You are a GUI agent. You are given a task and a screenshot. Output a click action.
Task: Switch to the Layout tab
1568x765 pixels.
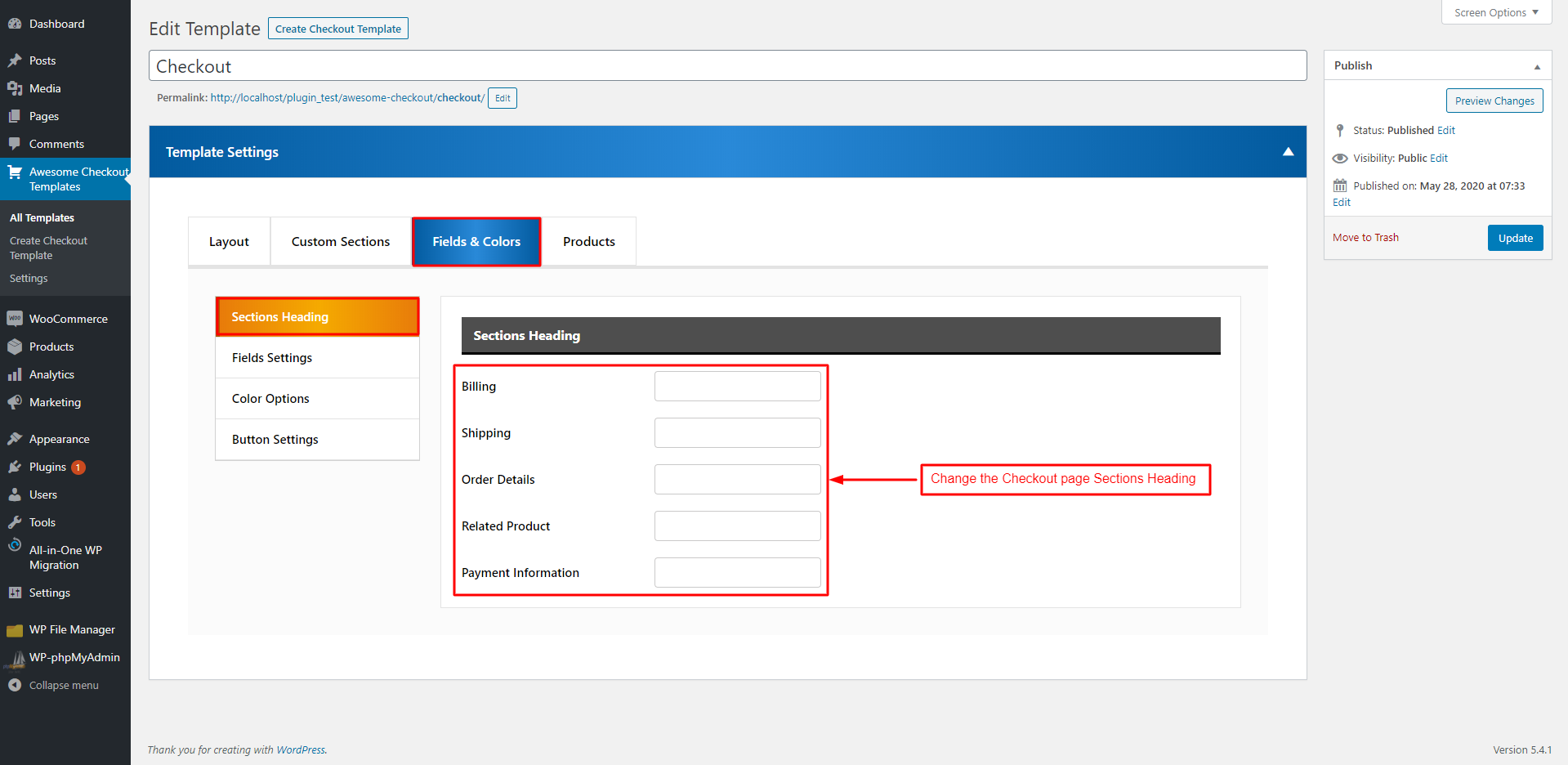click(x=229, y=241)
